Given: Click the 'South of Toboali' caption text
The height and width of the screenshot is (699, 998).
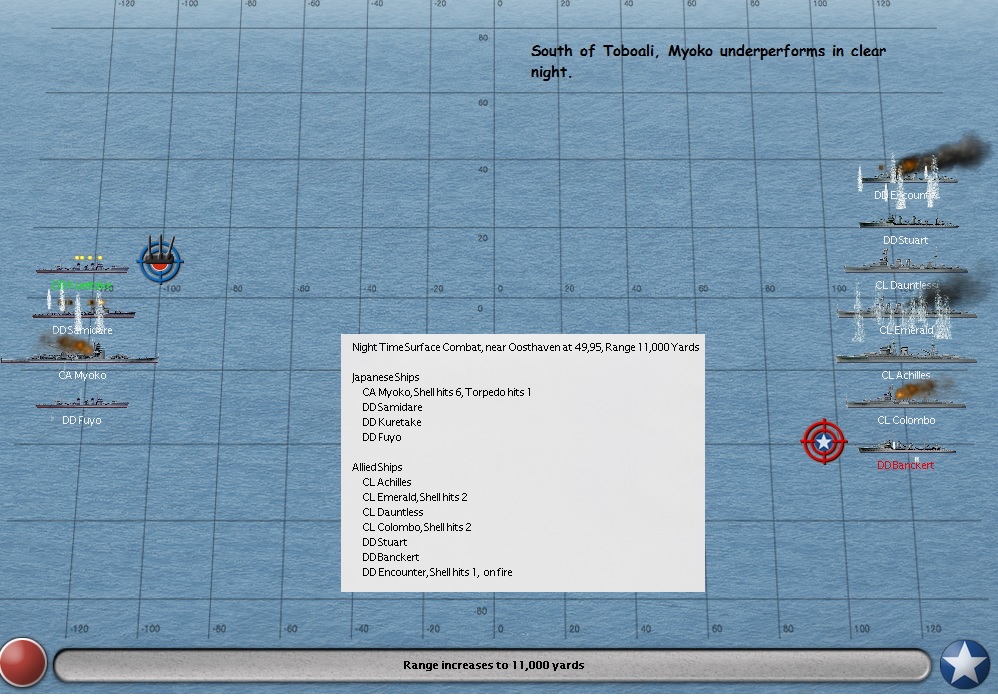Looking at the screenshot, I should point(708,60).
